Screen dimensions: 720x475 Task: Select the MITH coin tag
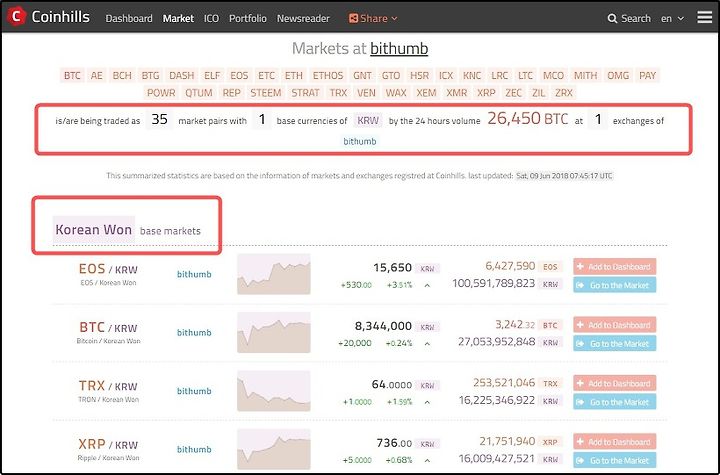[x=585, y=75]
